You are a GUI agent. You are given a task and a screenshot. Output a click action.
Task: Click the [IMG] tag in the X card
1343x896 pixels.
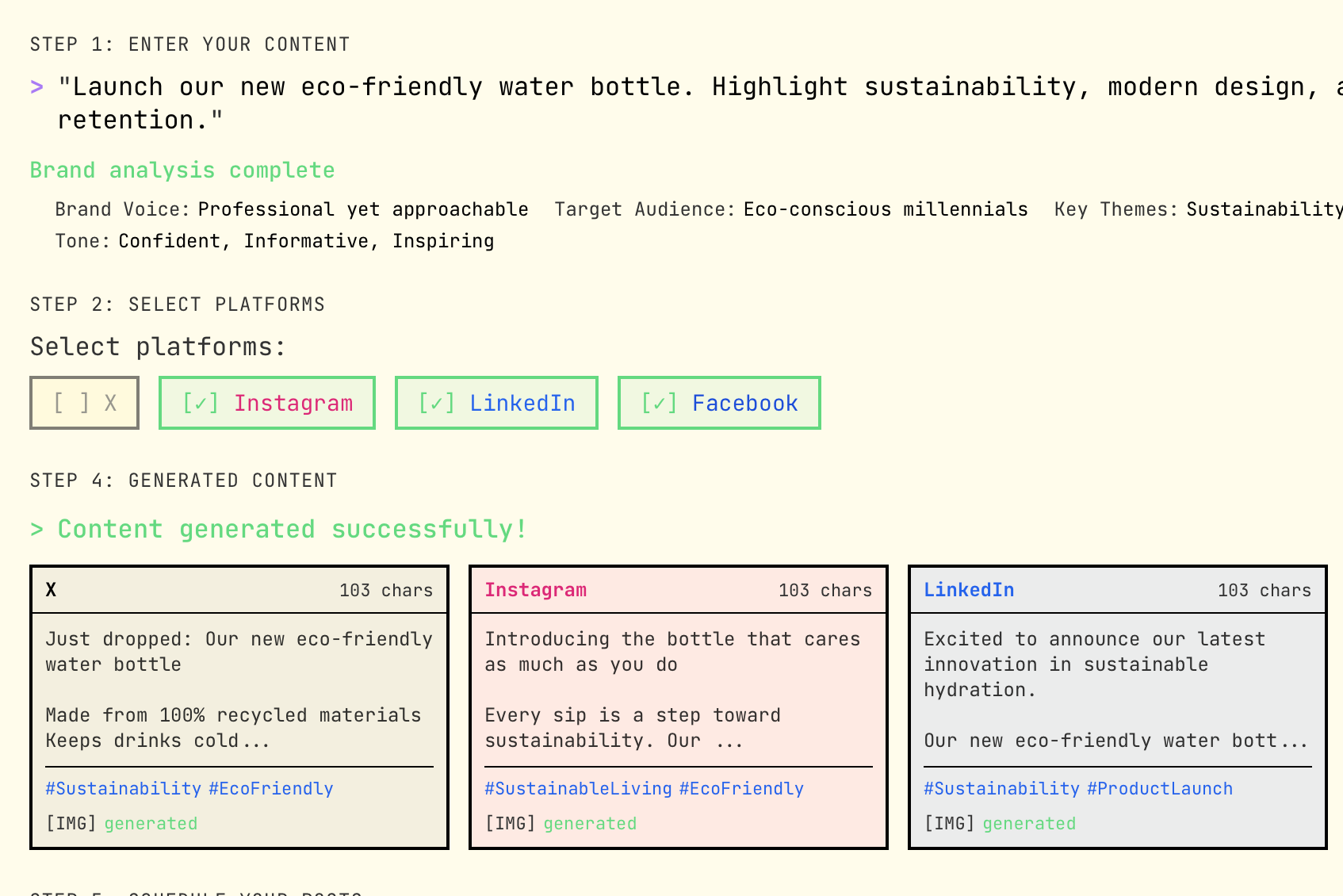71,824
